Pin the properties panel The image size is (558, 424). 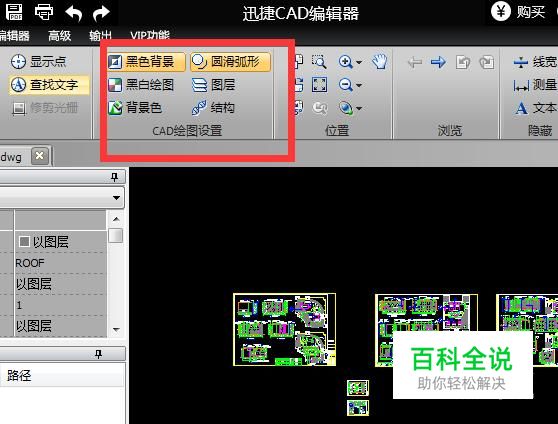114,177
